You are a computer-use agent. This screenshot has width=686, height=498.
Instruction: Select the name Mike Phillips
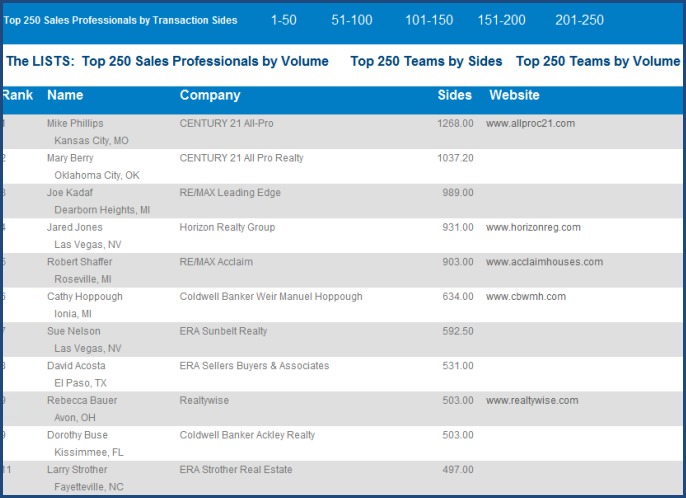pos(75,123)
